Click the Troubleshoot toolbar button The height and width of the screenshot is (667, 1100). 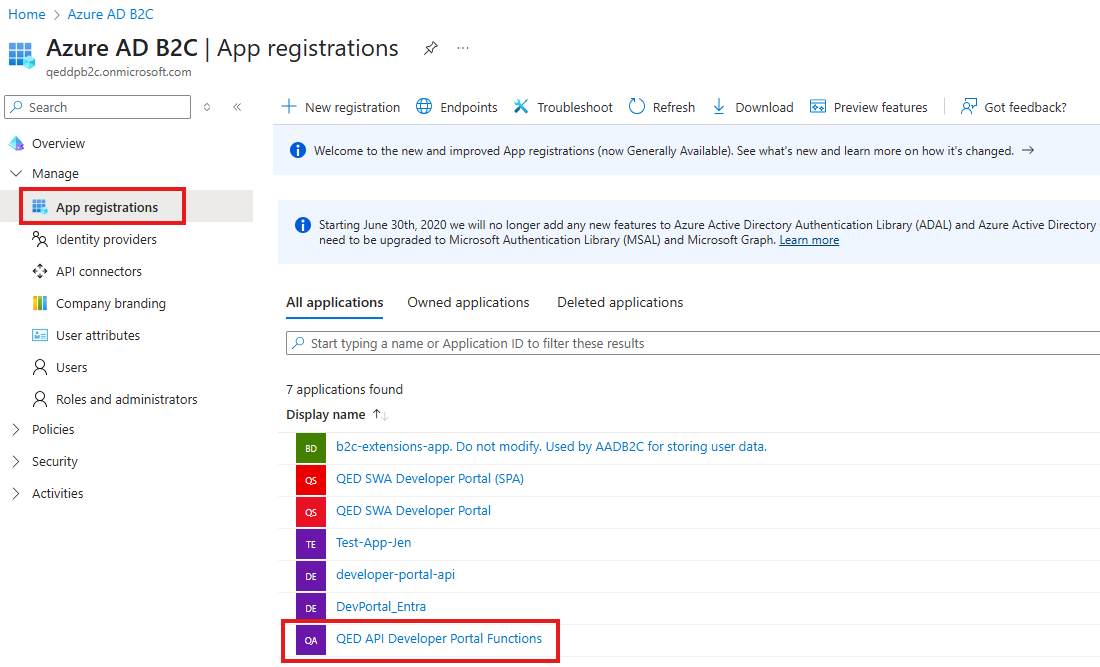tap(563, 107)
